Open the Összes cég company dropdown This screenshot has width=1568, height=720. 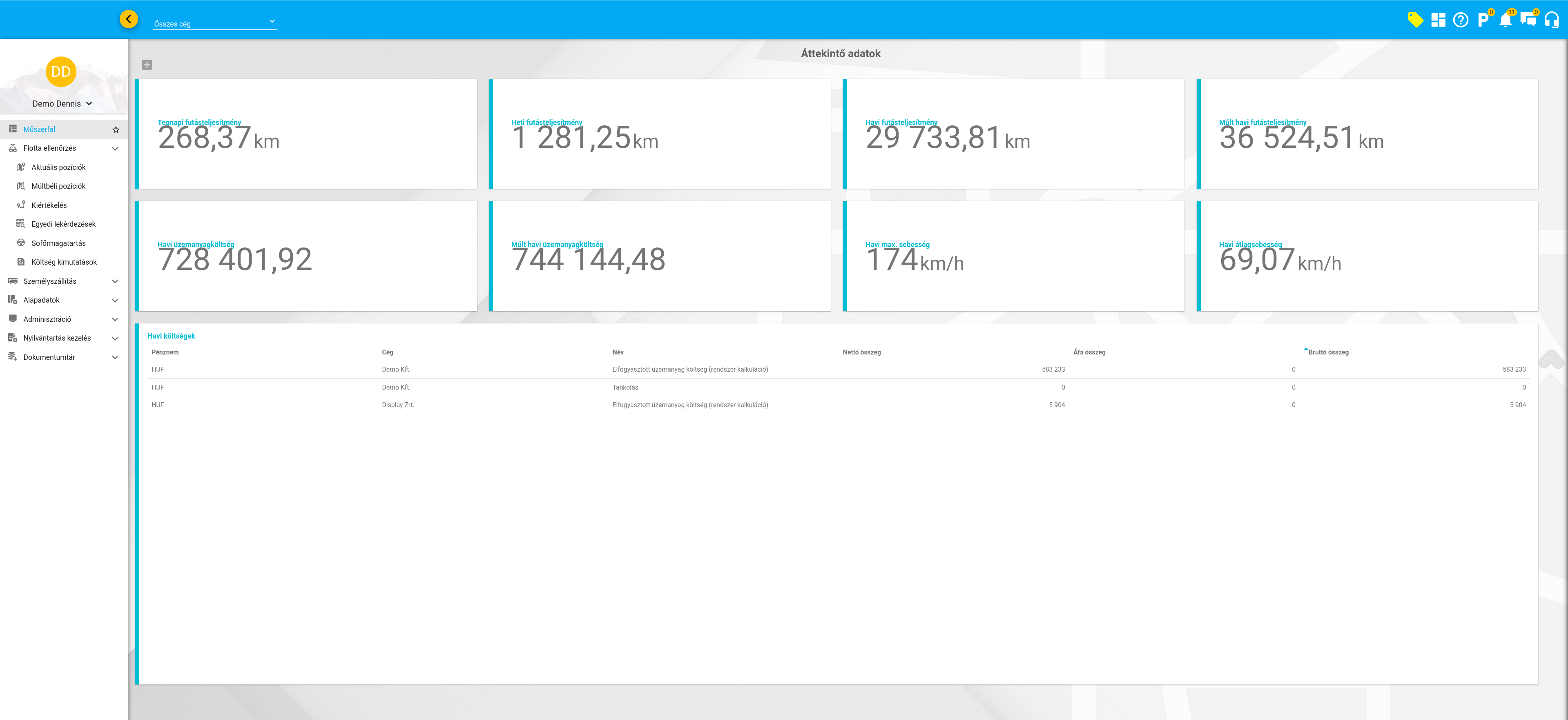pos(215,23)
